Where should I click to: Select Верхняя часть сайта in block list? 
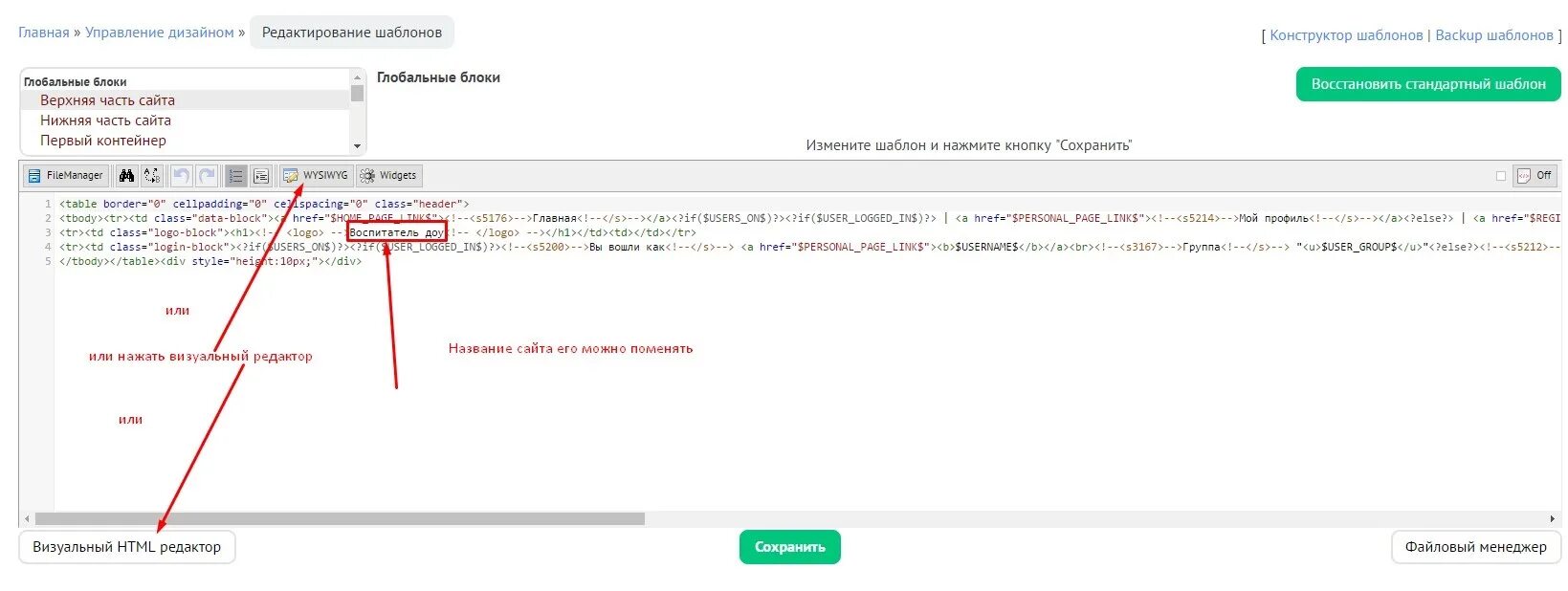(x=185, y=100)
